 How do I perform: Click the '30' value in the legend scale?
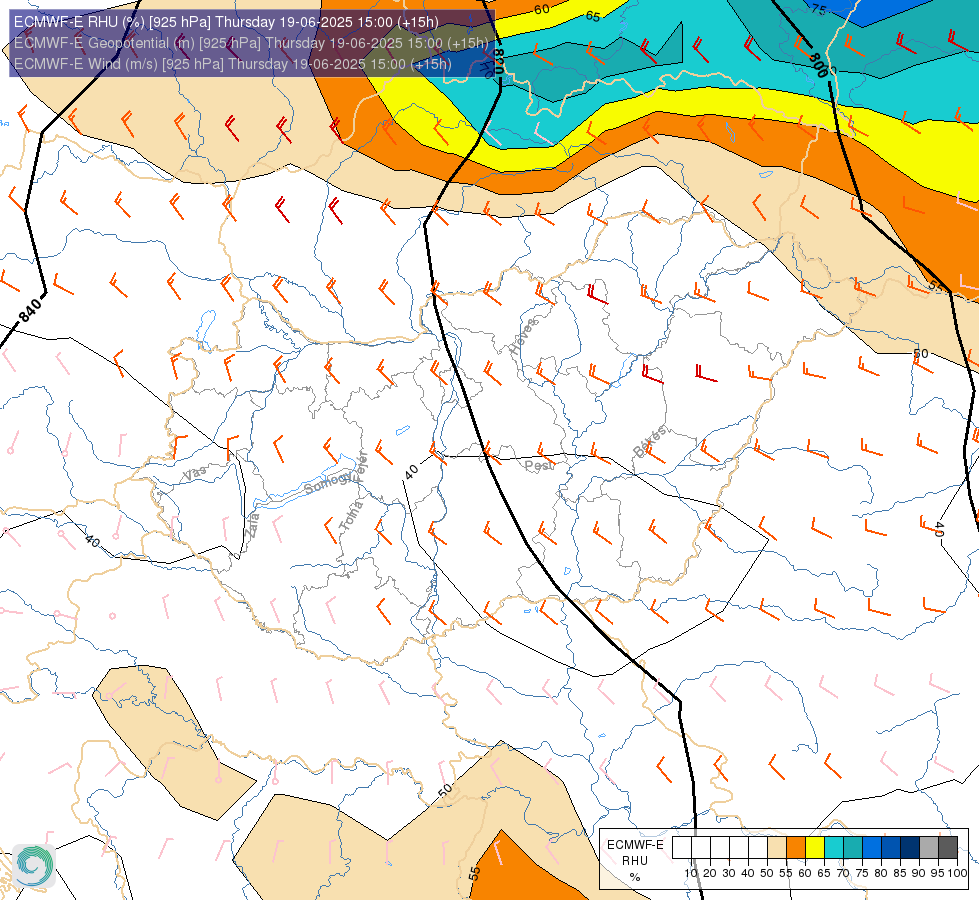coord(729,873)
